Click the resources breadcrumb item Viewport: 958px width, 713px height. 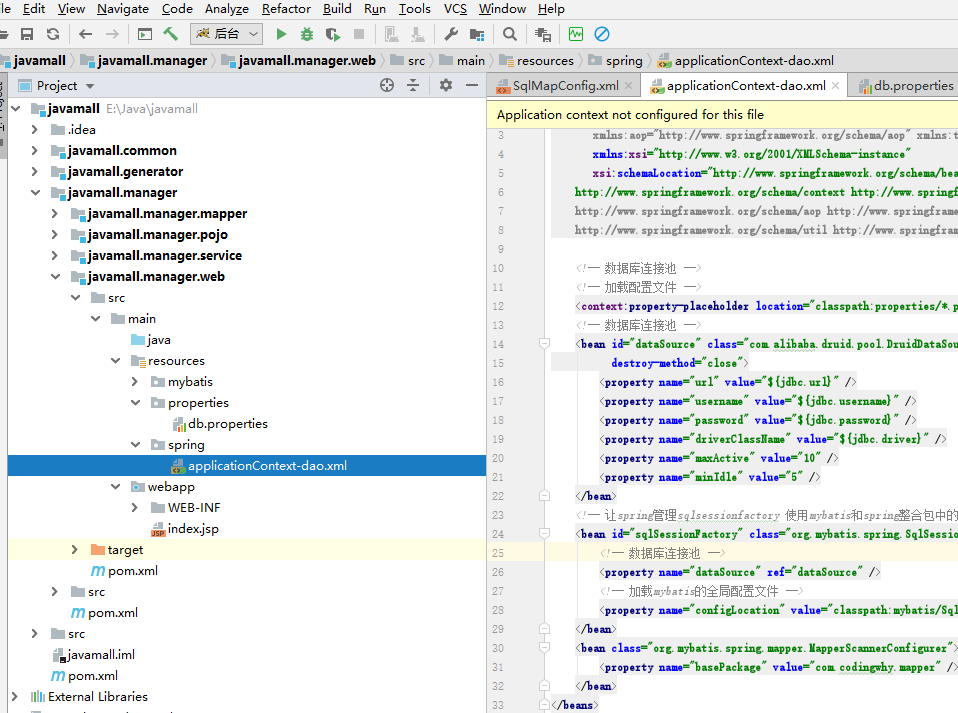click(x=545, y=61)
